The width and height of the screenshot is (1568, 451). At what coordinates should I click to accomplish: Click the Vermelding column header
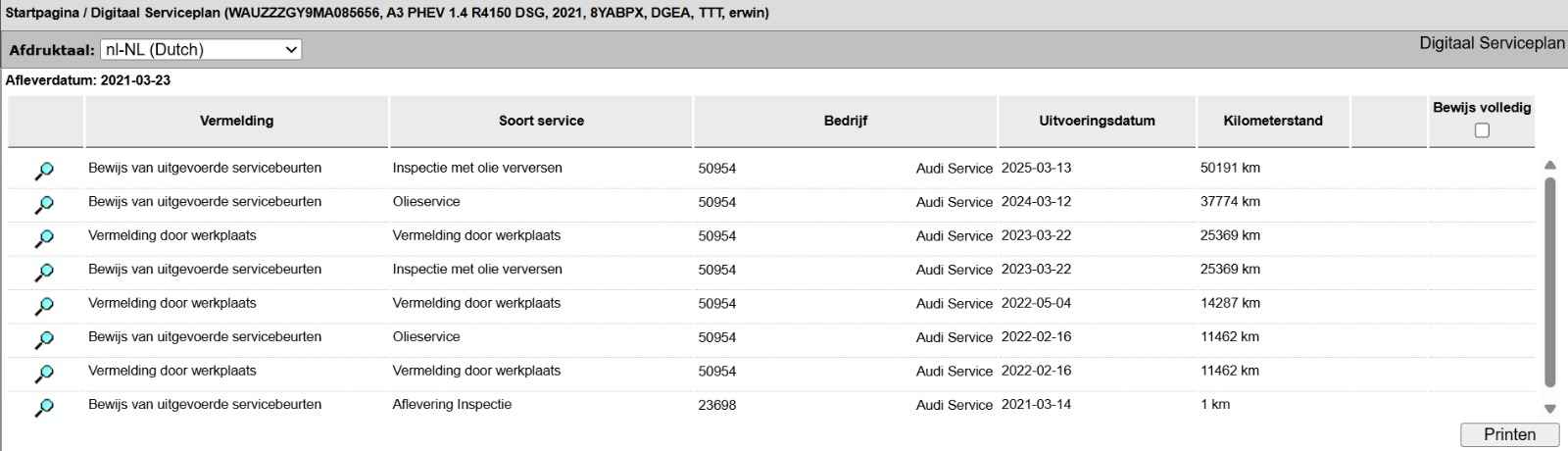[x=236, y=121]
